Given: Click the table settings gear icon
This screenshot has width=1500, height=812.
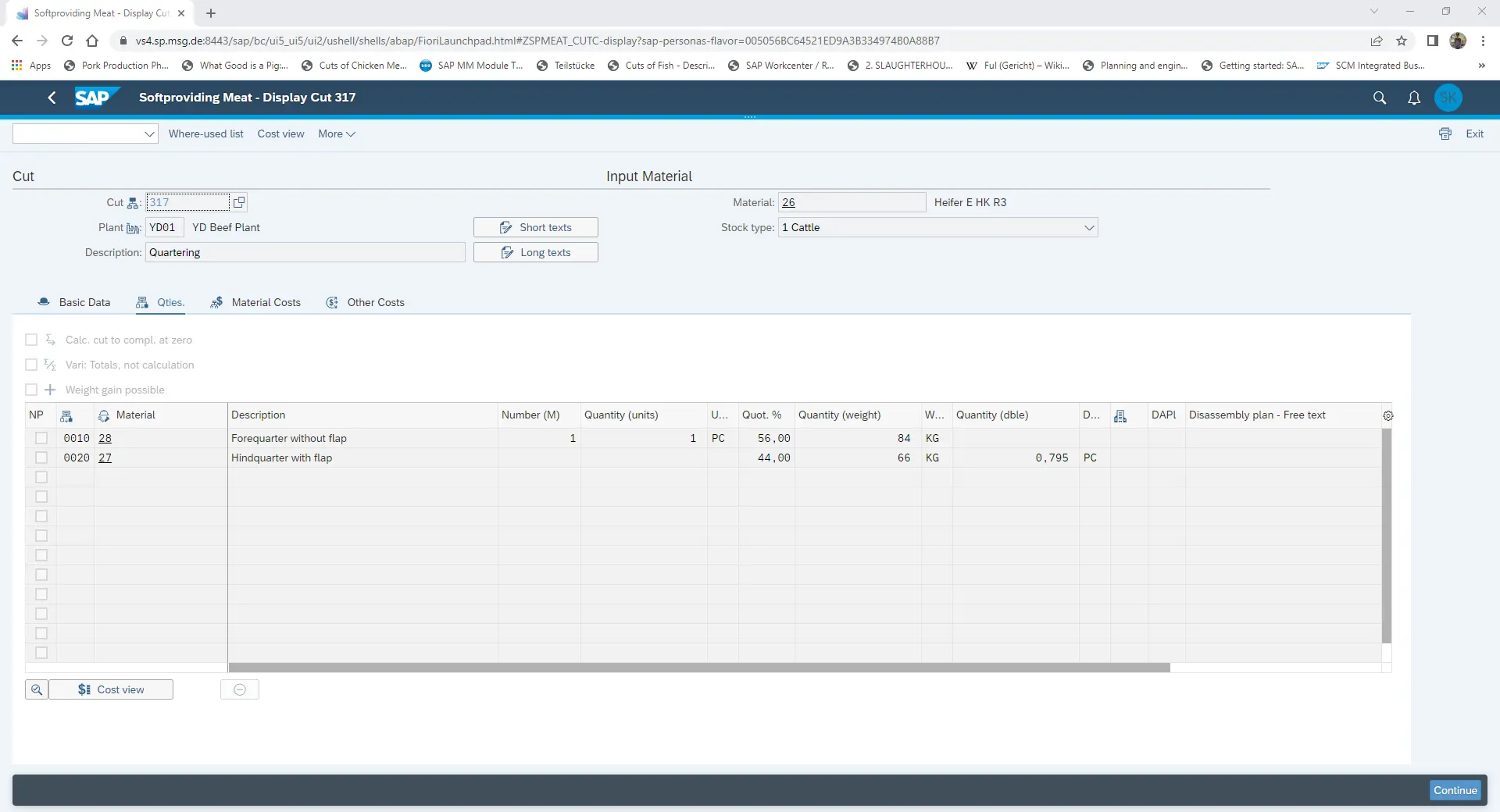Looking at the screenshot, I should point(1388,415).
